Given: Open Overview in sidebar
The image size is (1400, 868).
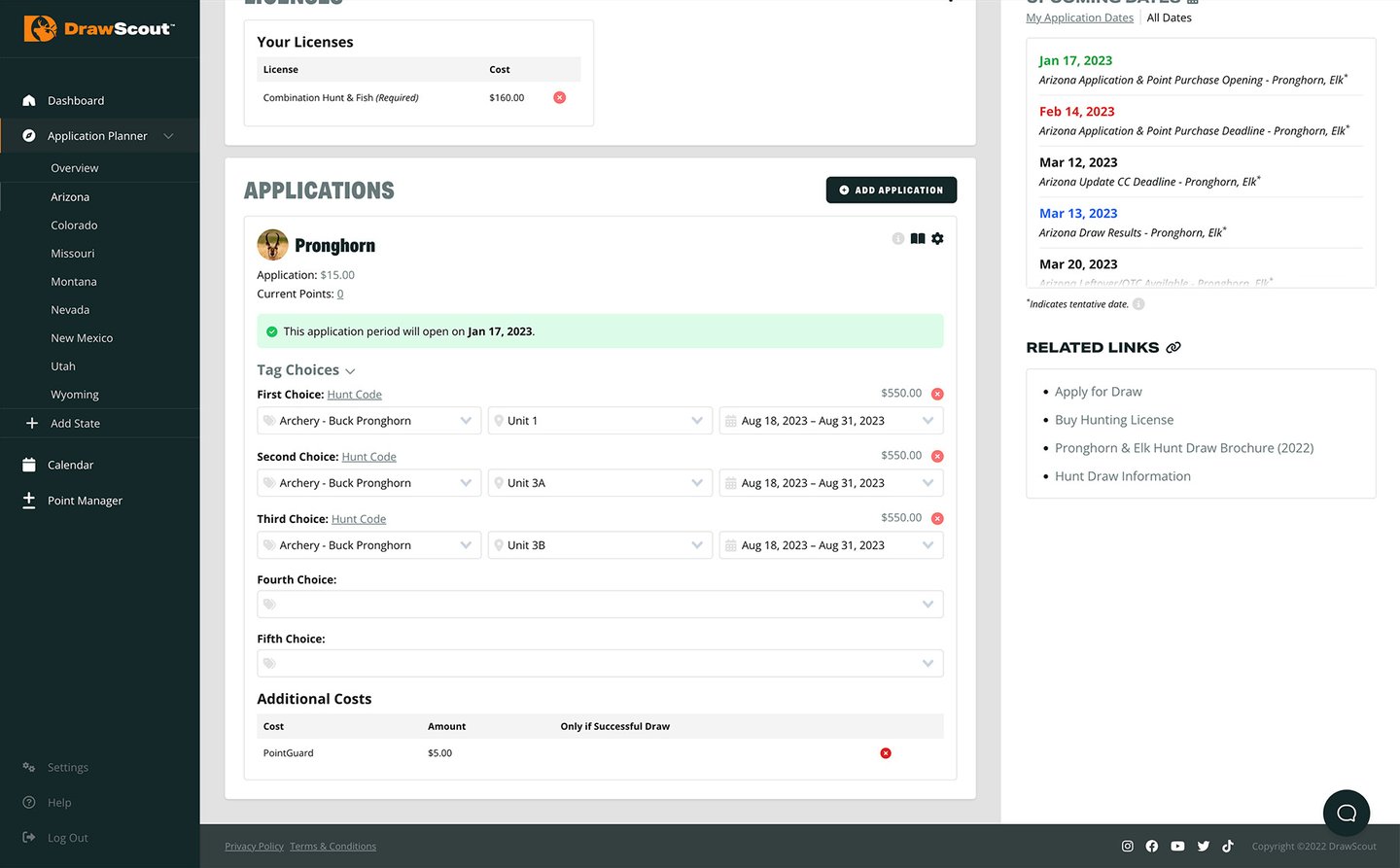Looking at the screenshot, I should coord(75,168).
